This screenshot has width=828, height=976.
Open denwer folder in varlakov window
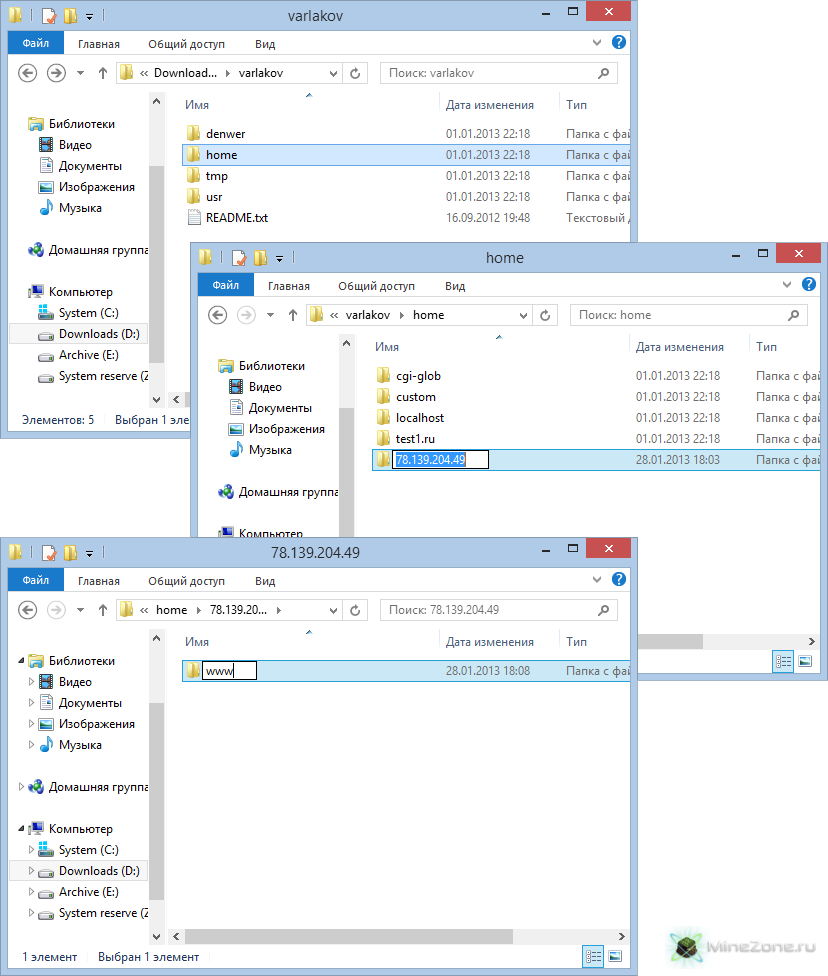click(x=225, y=134)
